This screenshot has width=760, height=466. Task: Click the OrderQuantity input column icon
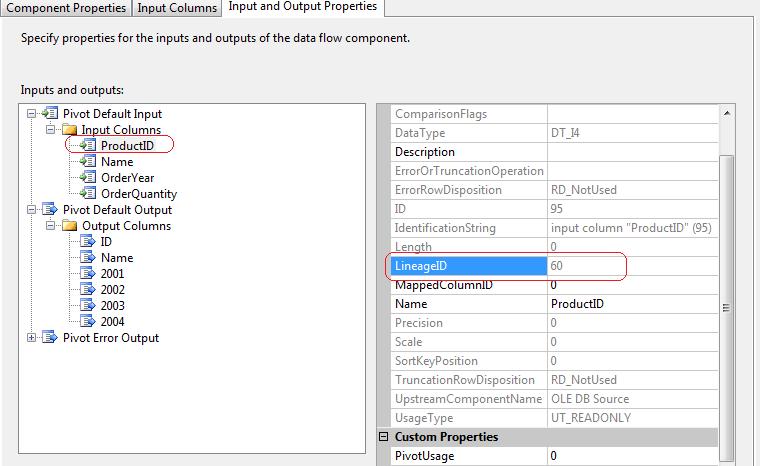point(87,194)
